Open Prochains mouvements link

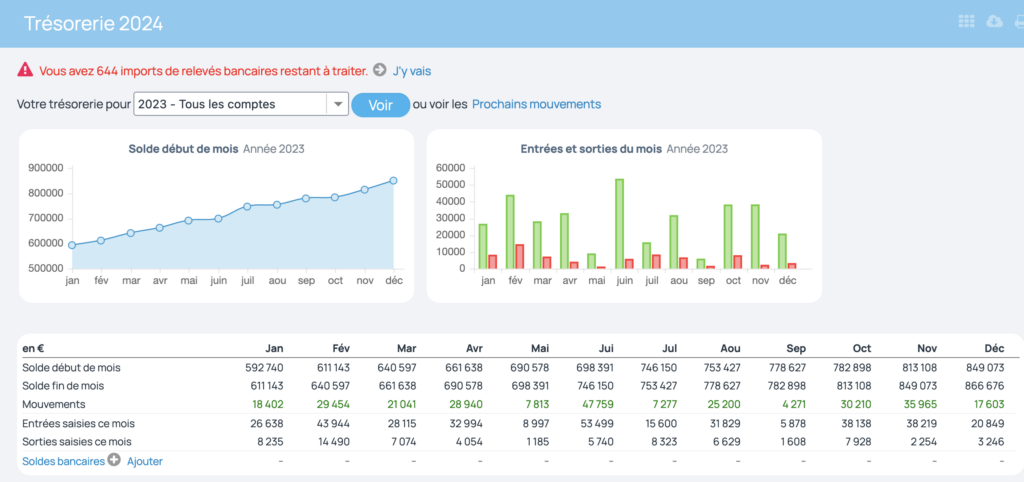[536, 104]
